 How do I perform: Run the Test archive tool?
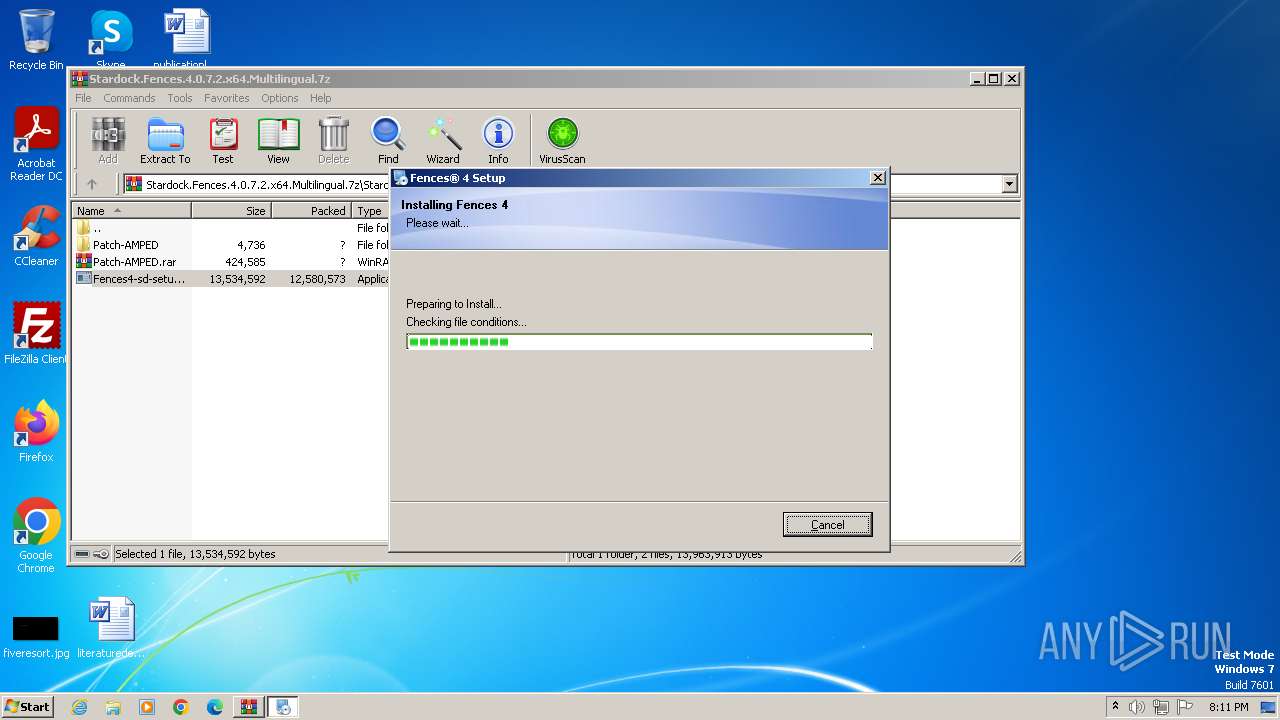[x=223, y=140]
